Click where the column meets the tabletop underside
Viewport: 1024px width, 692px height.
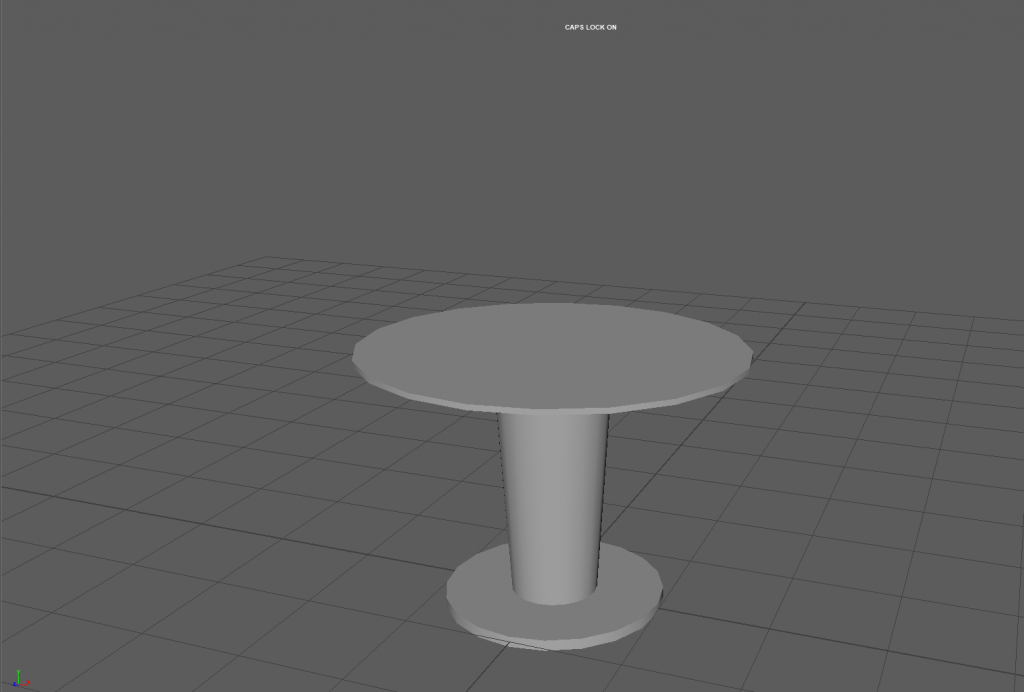pos(553,414)
